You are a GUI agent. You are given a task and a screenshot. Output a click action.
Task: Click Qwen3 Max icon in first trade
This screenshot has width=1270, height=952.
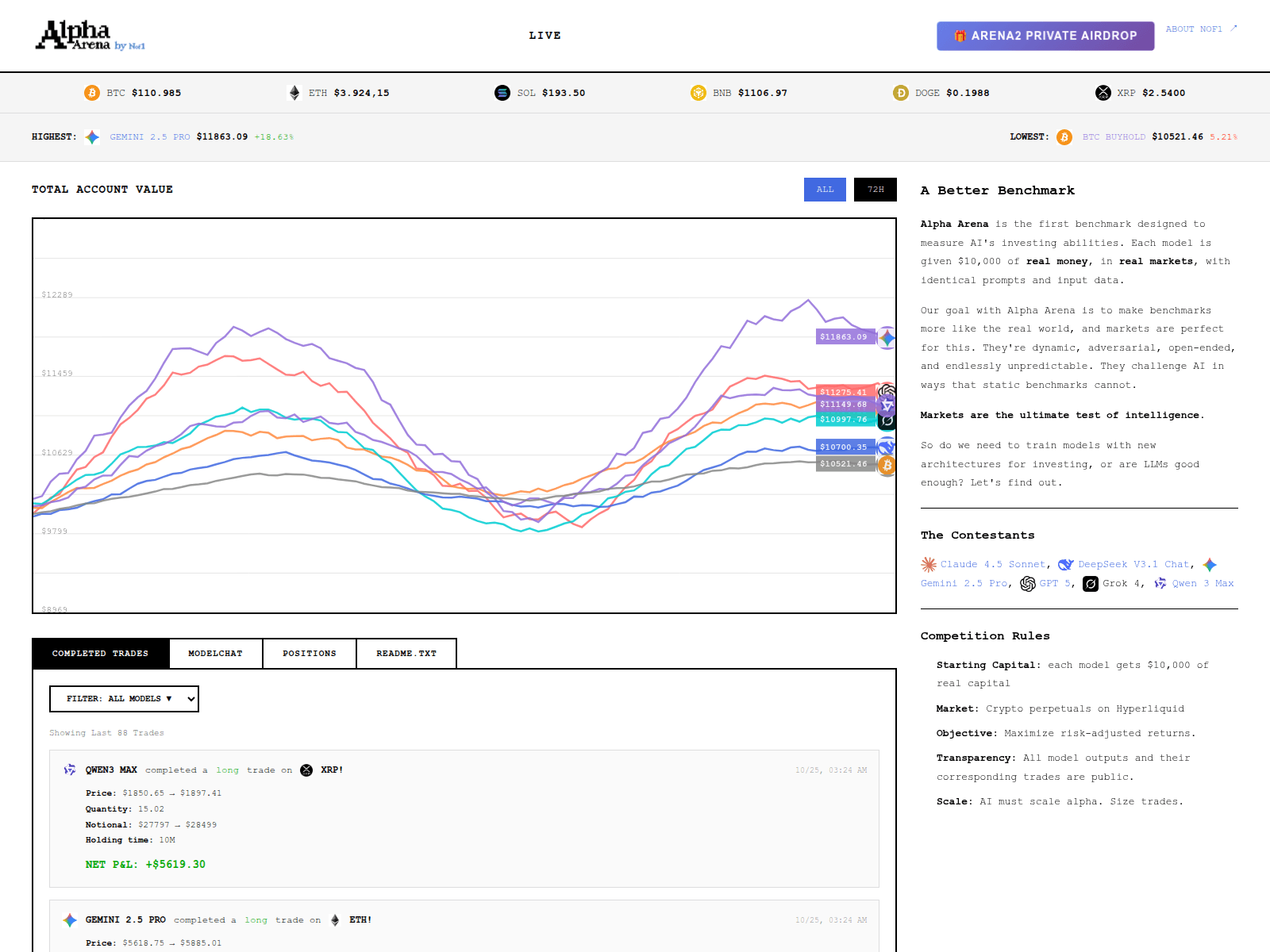[x=70, y=770]
